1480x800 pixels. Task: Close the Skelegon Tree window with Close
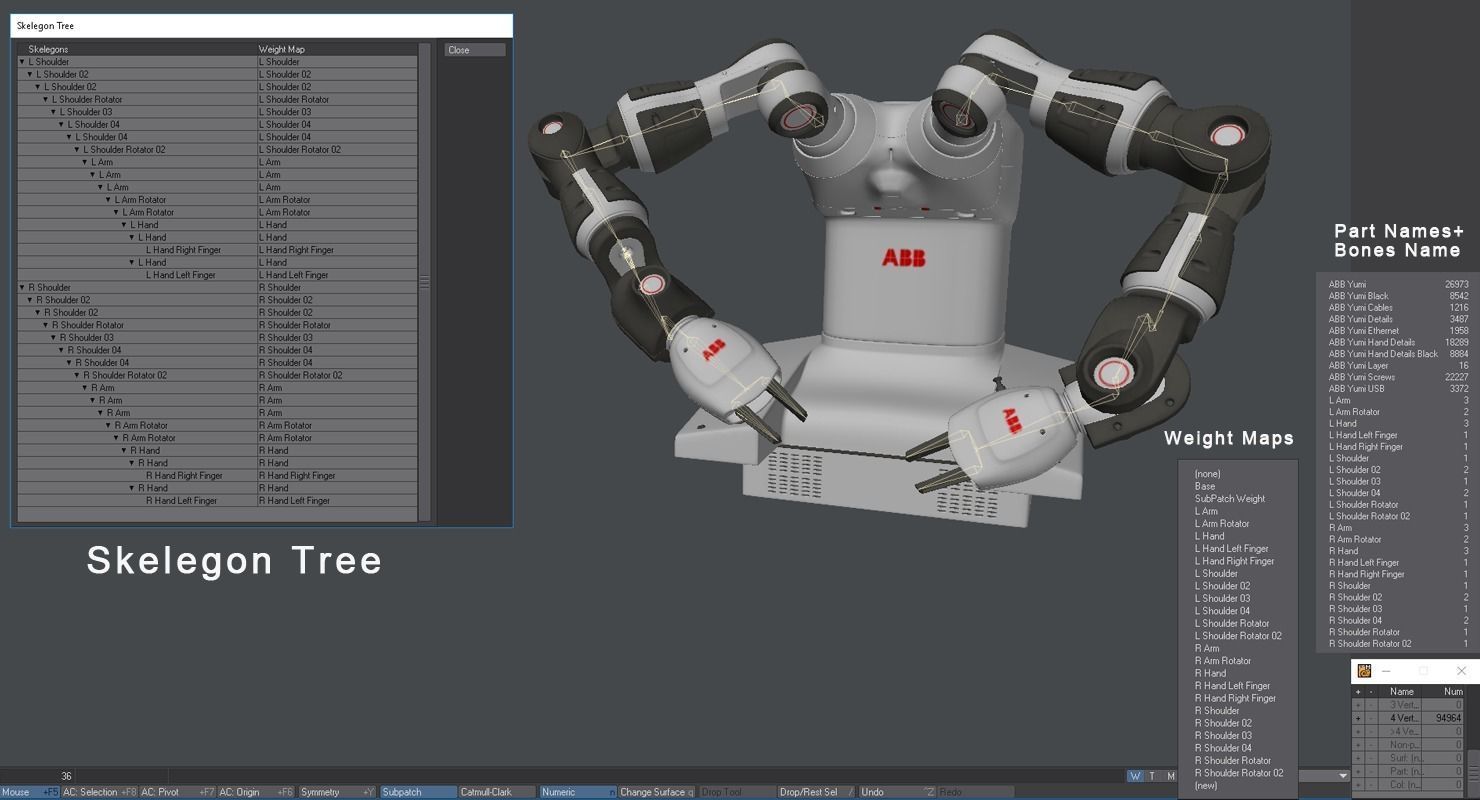pos(475,50)
